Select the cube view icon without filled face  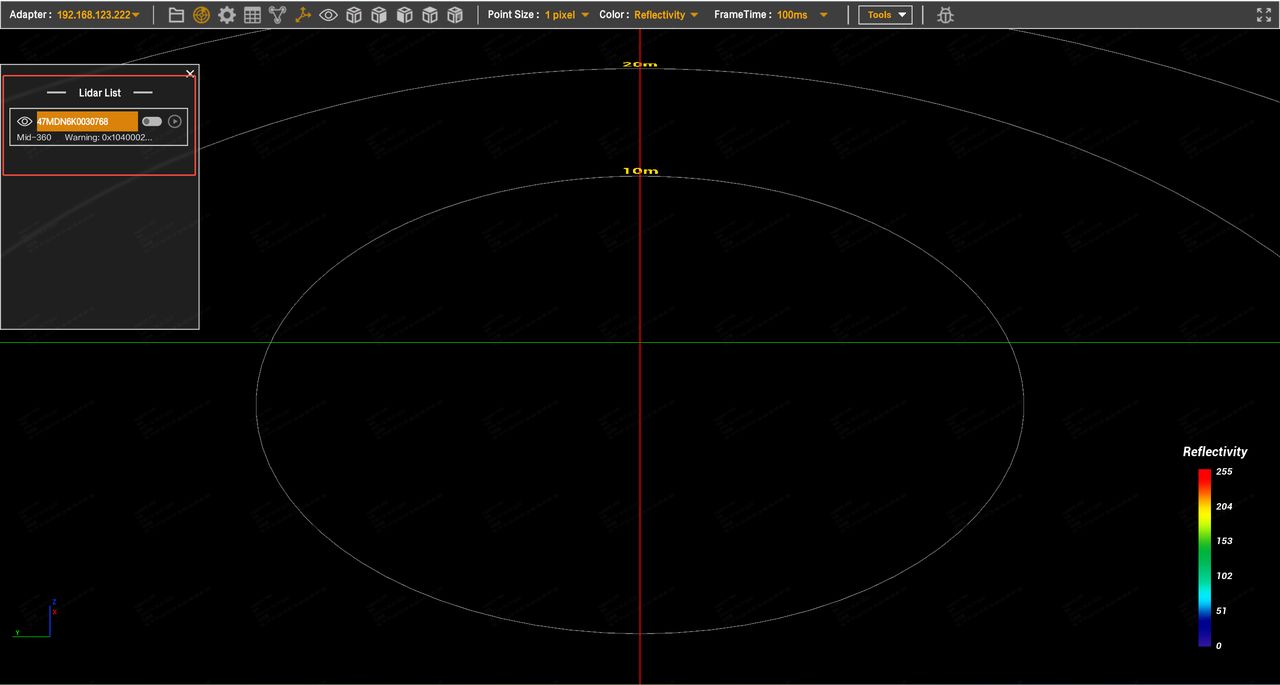[353, 15]
